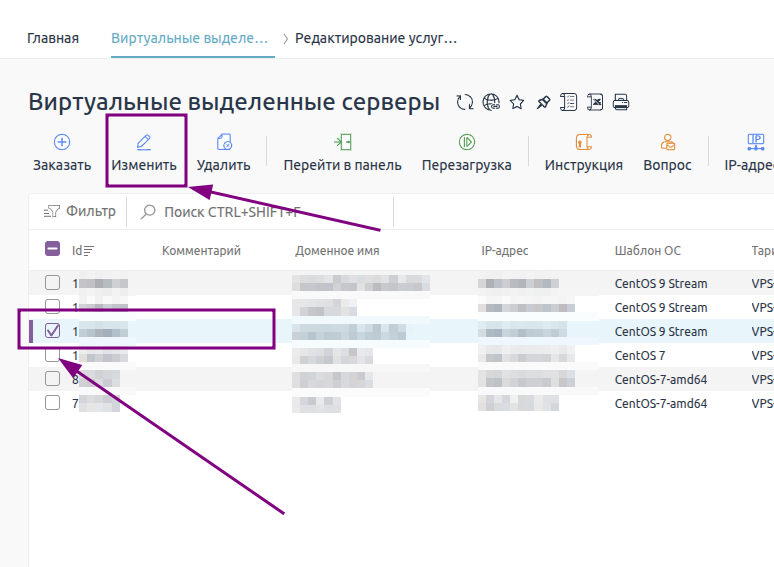Add page to favorites star icon
774x567 pixels.
(517, 102)
